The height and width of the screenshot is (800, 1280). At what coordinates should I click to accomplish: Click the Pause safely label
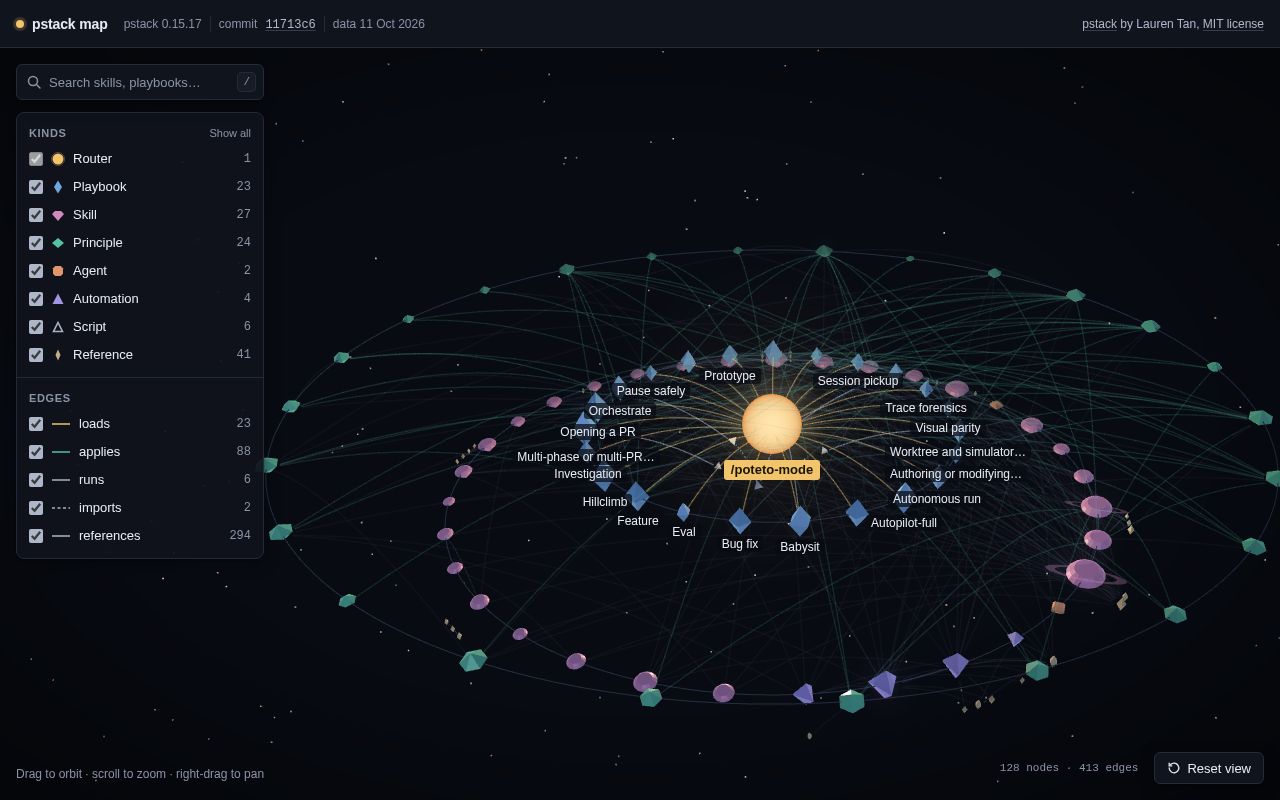click(x=651, y=391)
